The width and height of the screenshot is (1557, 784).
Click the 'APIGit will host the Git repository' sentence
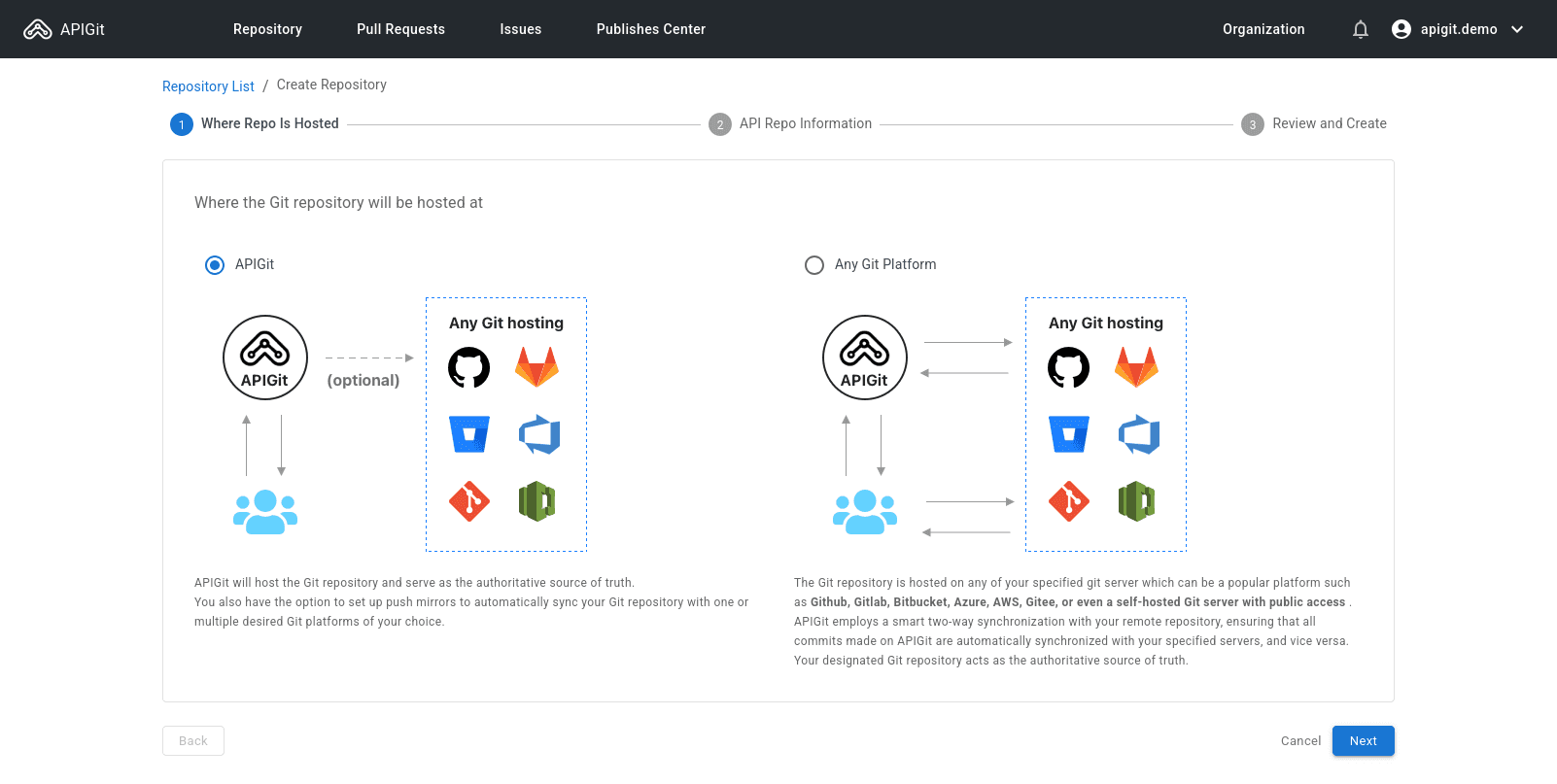(414, 583)
